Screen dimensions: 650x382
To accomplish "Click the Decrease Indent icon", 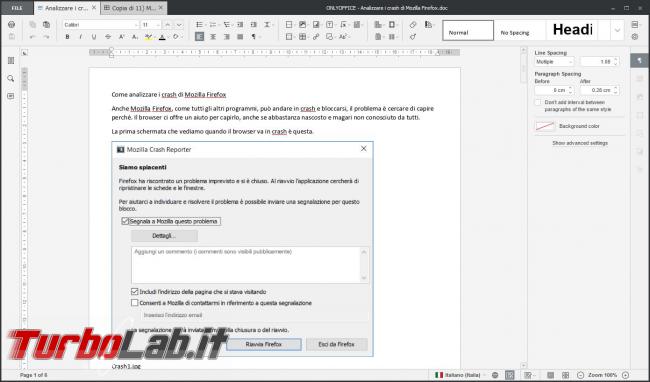I will coord(240,25).
